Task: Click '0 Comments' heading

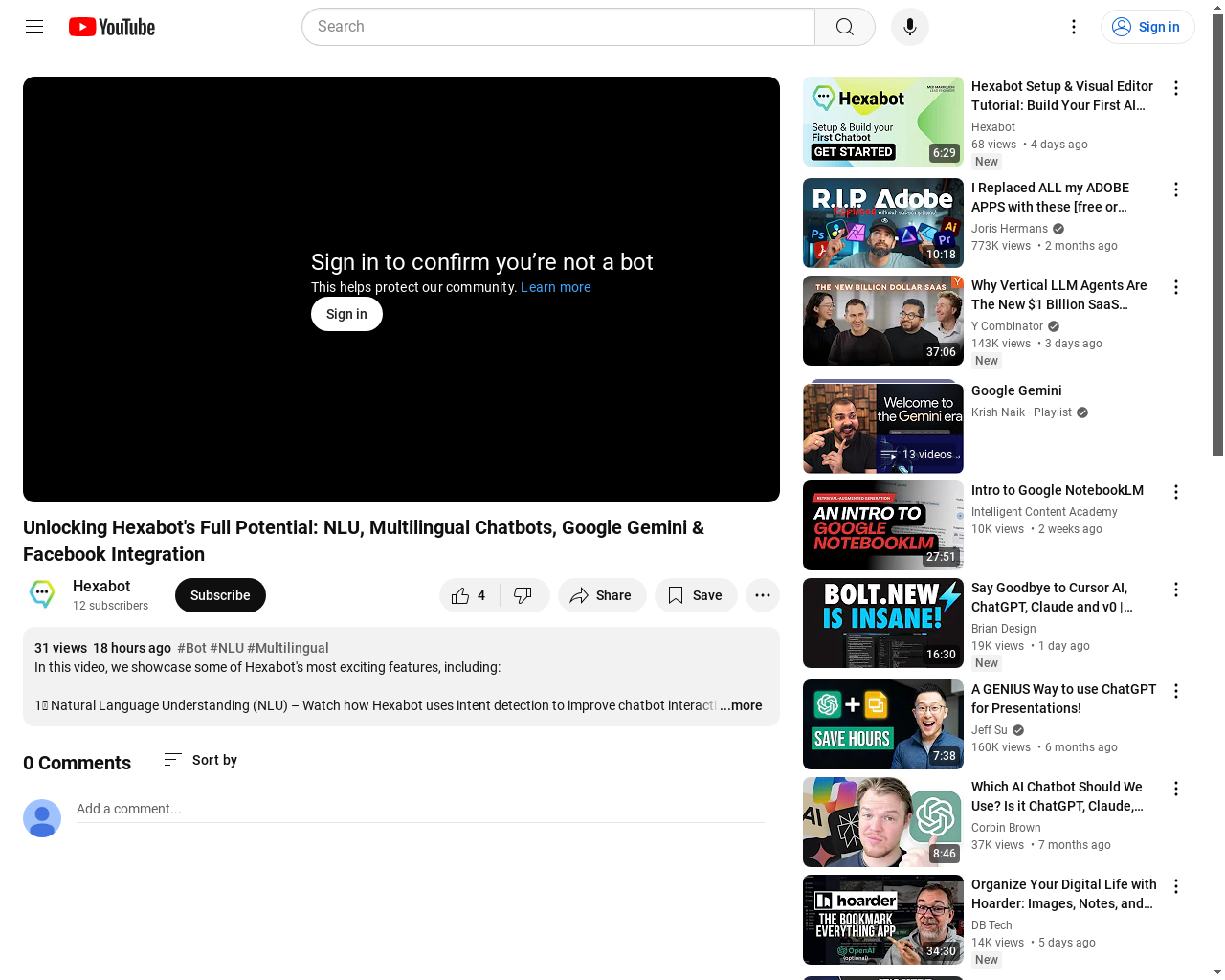Action: pyautogui.click(x=77, y=763)
